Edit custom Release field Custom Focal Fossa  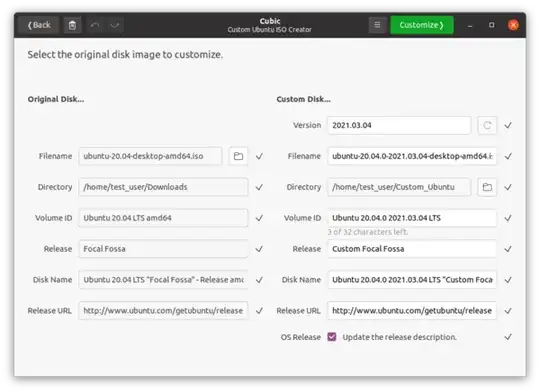(412, 249)
